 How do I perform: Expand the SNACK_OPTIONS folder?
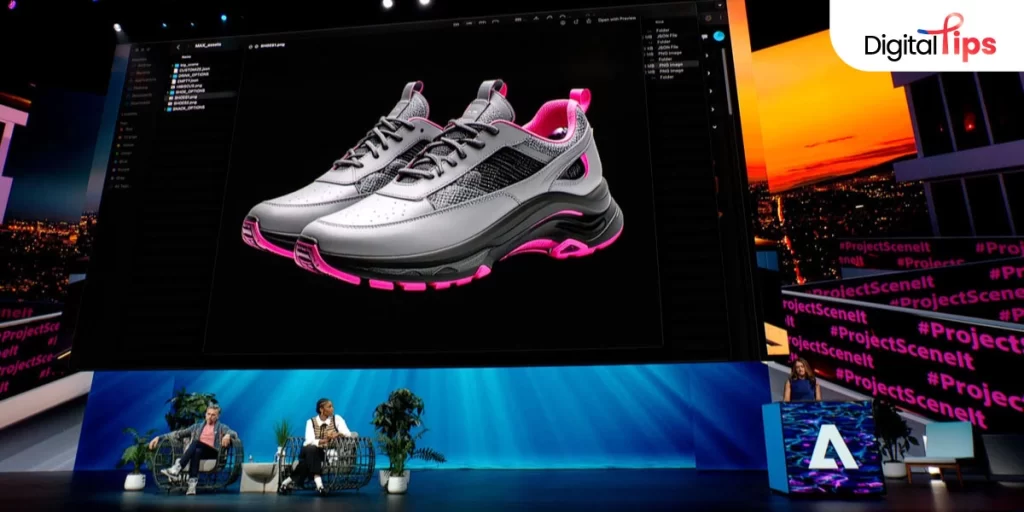coord(165,109)
